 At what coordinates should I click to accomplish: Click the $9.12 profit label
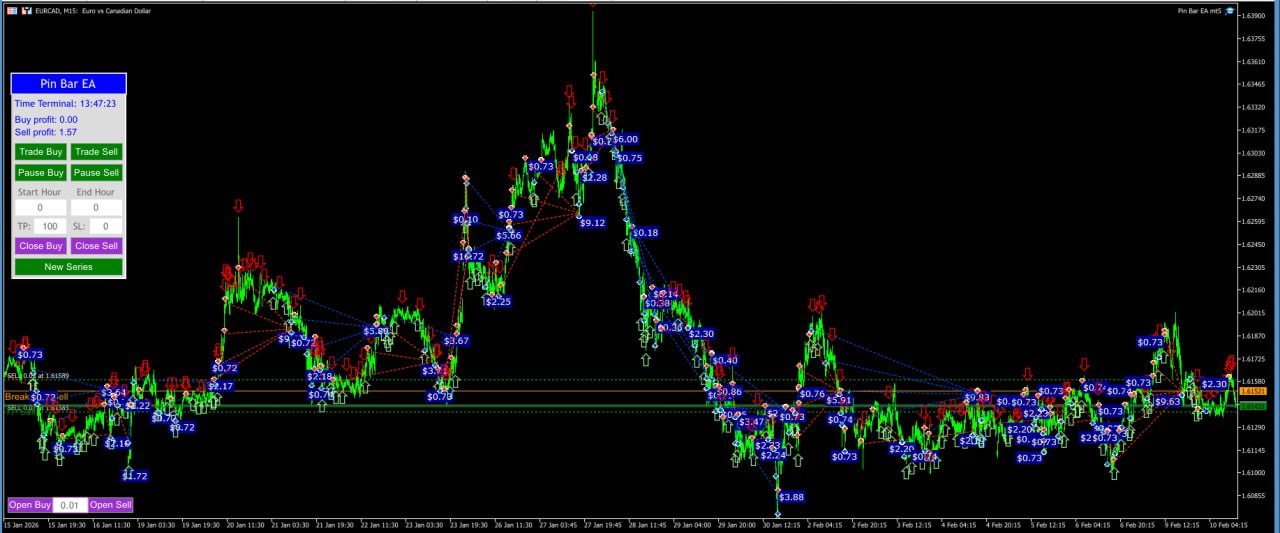[x=592, y=223]
